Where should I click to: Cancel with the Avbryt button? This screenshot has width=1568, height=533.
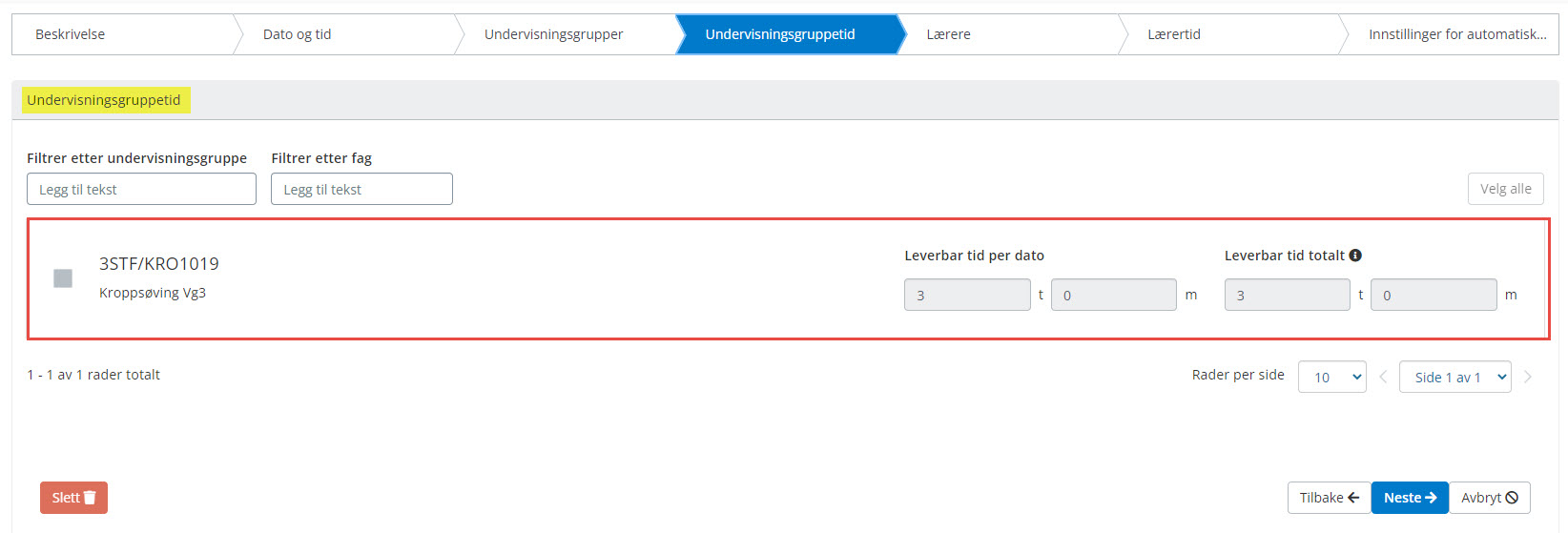[1489, 498]
